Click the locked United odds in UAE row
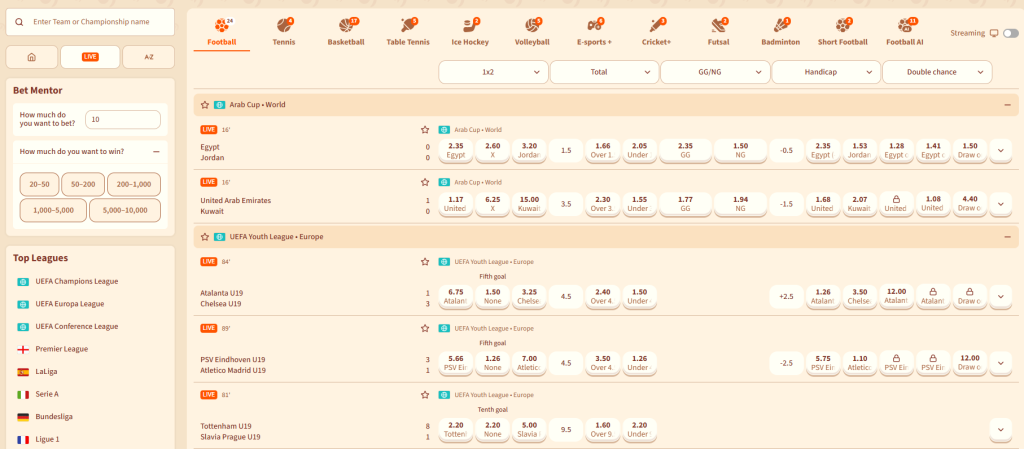The image size is (1024, 449). [896, 204]
